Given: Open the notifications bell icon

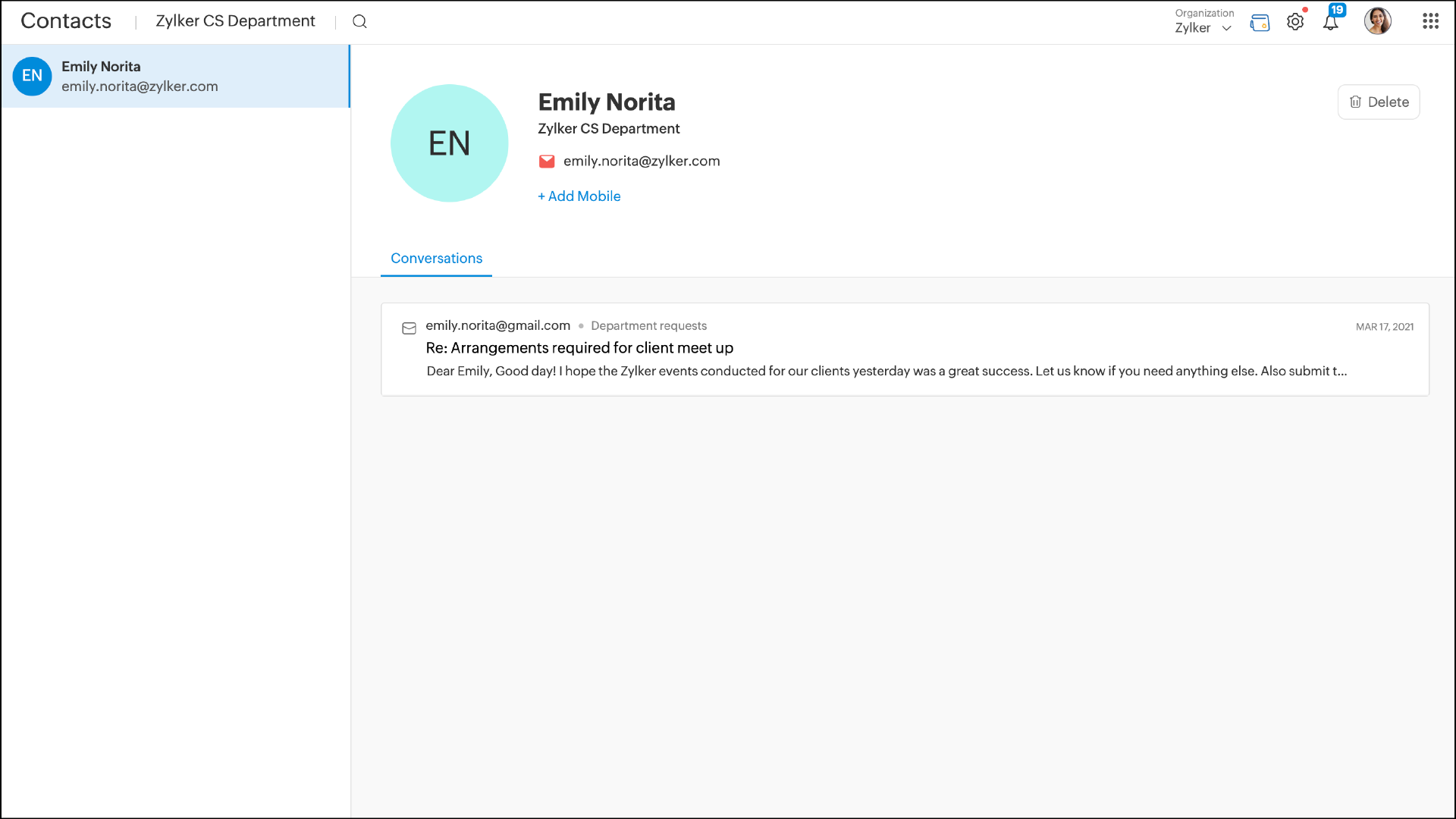Looking at the screenshot, I should click(1331, 22).
